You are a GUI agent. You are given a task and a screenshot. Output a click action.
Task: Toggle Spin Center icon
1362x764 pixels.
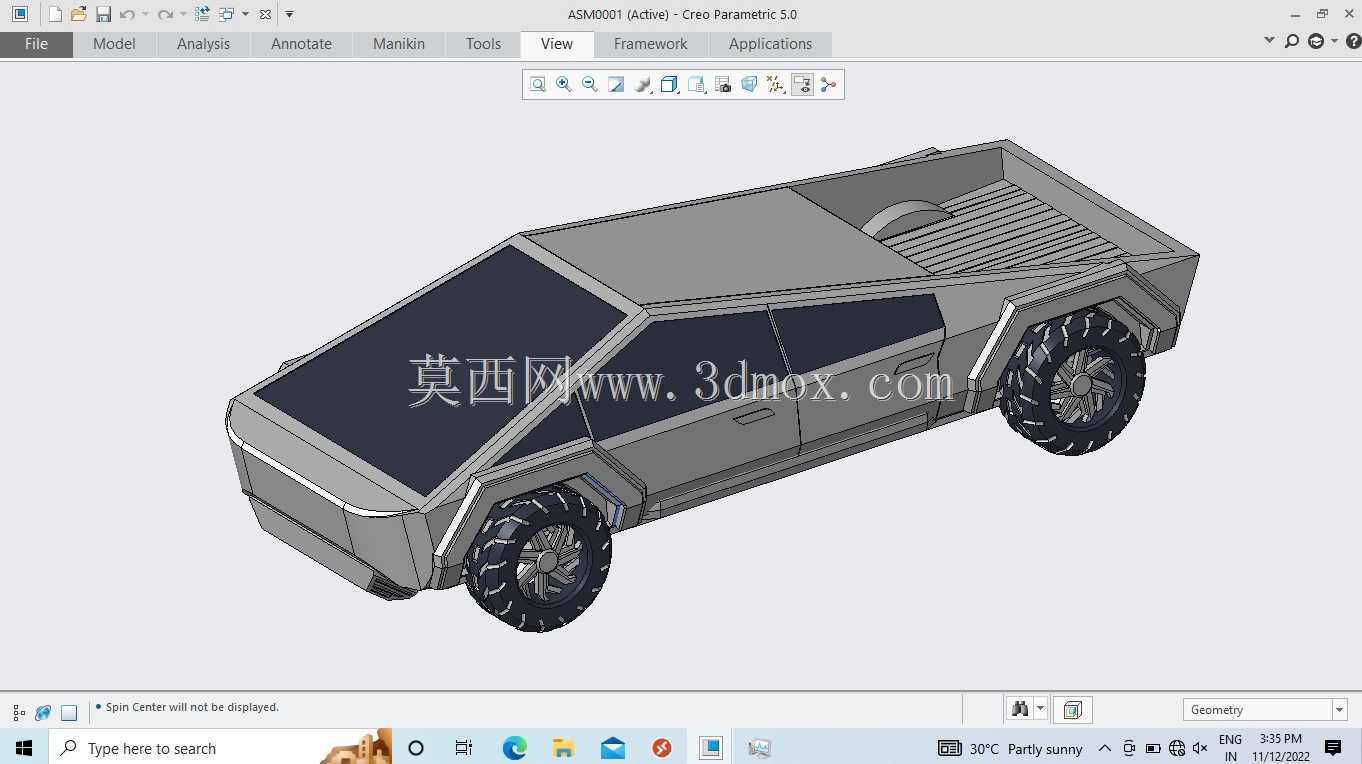click(828, 85)
